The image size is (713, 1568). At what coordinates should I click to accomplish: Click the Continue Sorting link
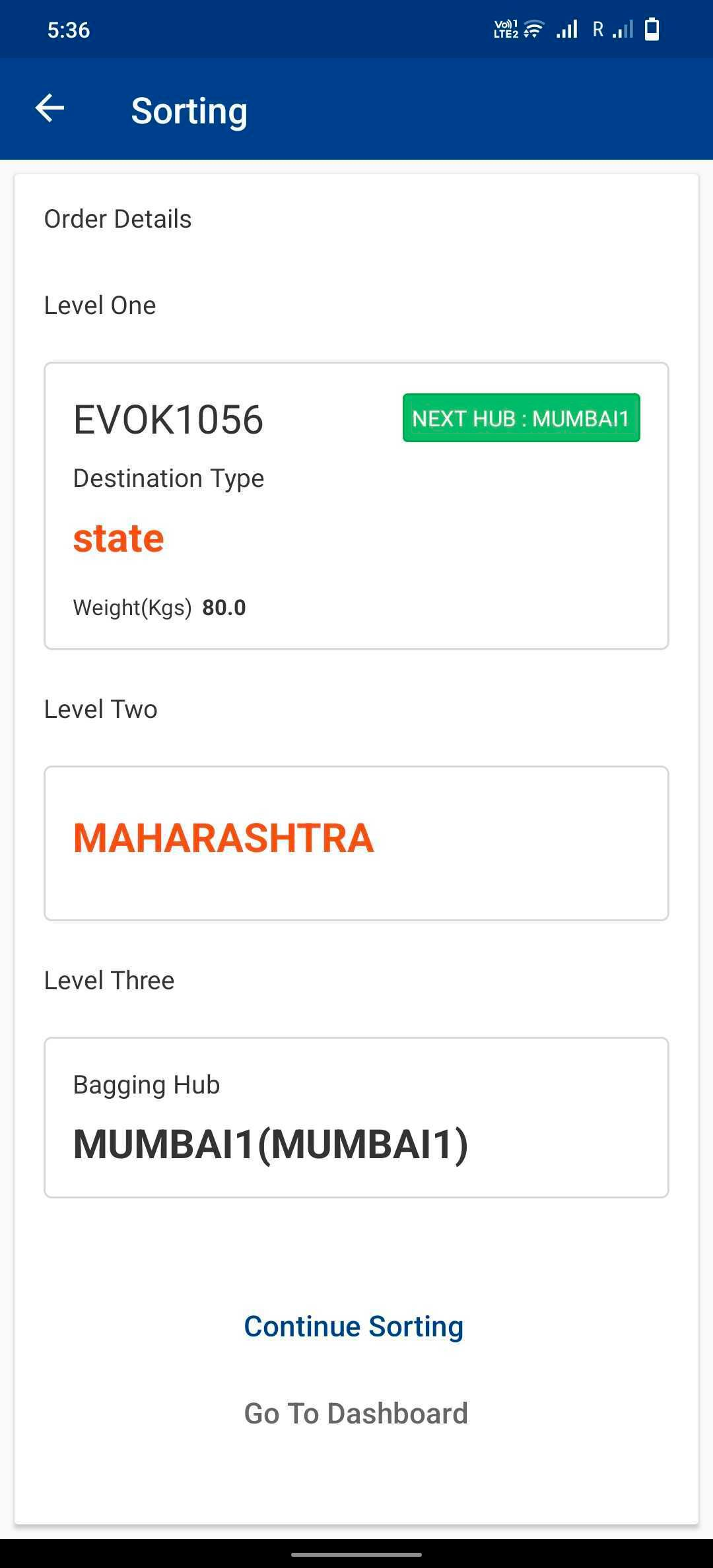354,1326
